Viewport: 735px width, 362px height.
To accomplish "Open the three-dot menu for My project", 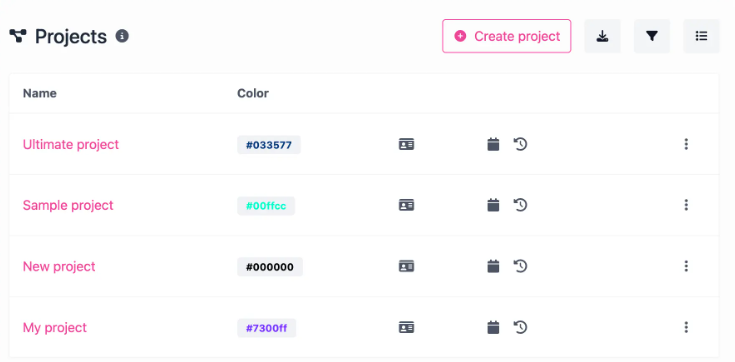I will 686,327.
